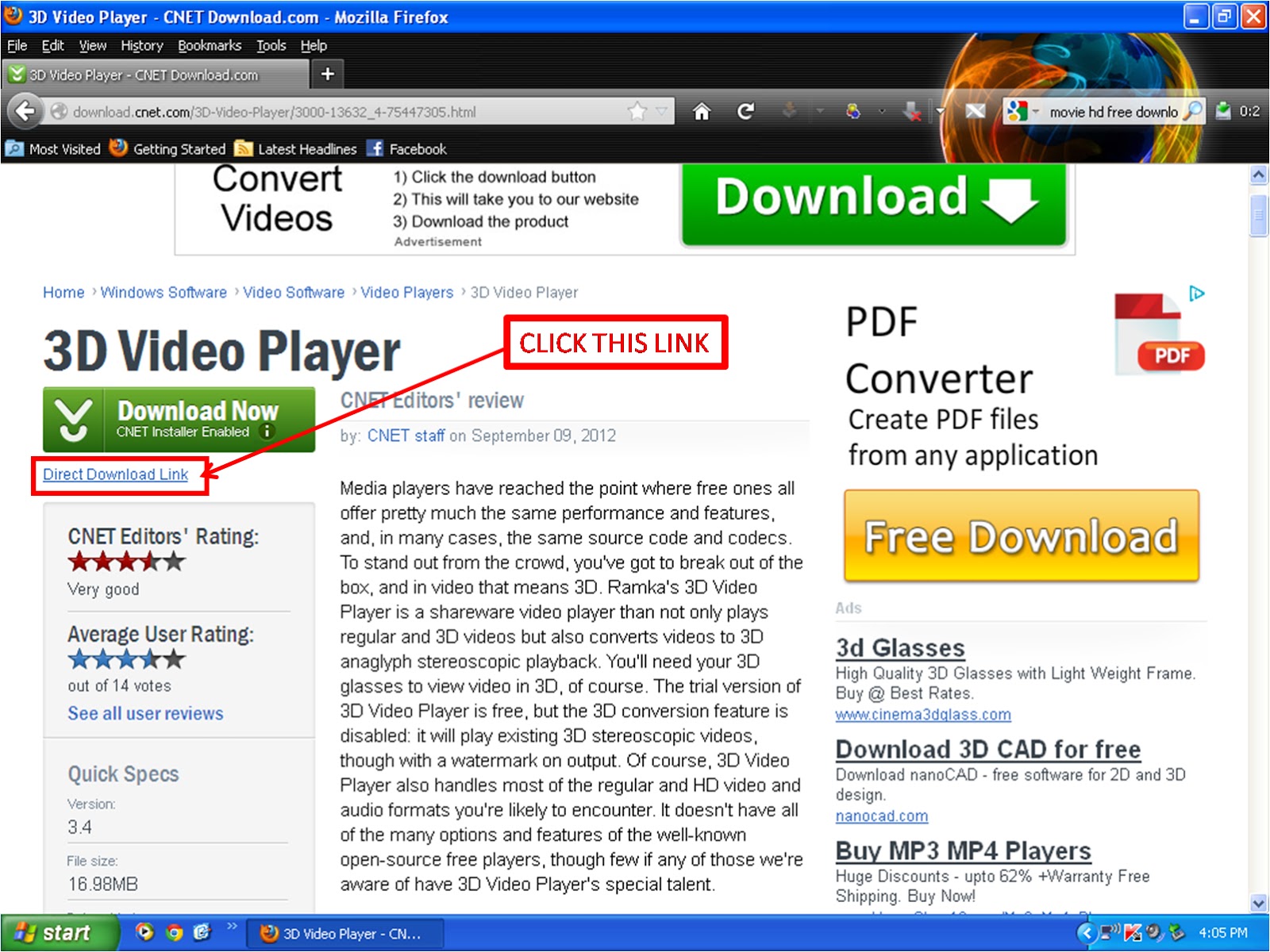Open the Tools menu
Screen dimensions: 1270x952
click(271, 45)
